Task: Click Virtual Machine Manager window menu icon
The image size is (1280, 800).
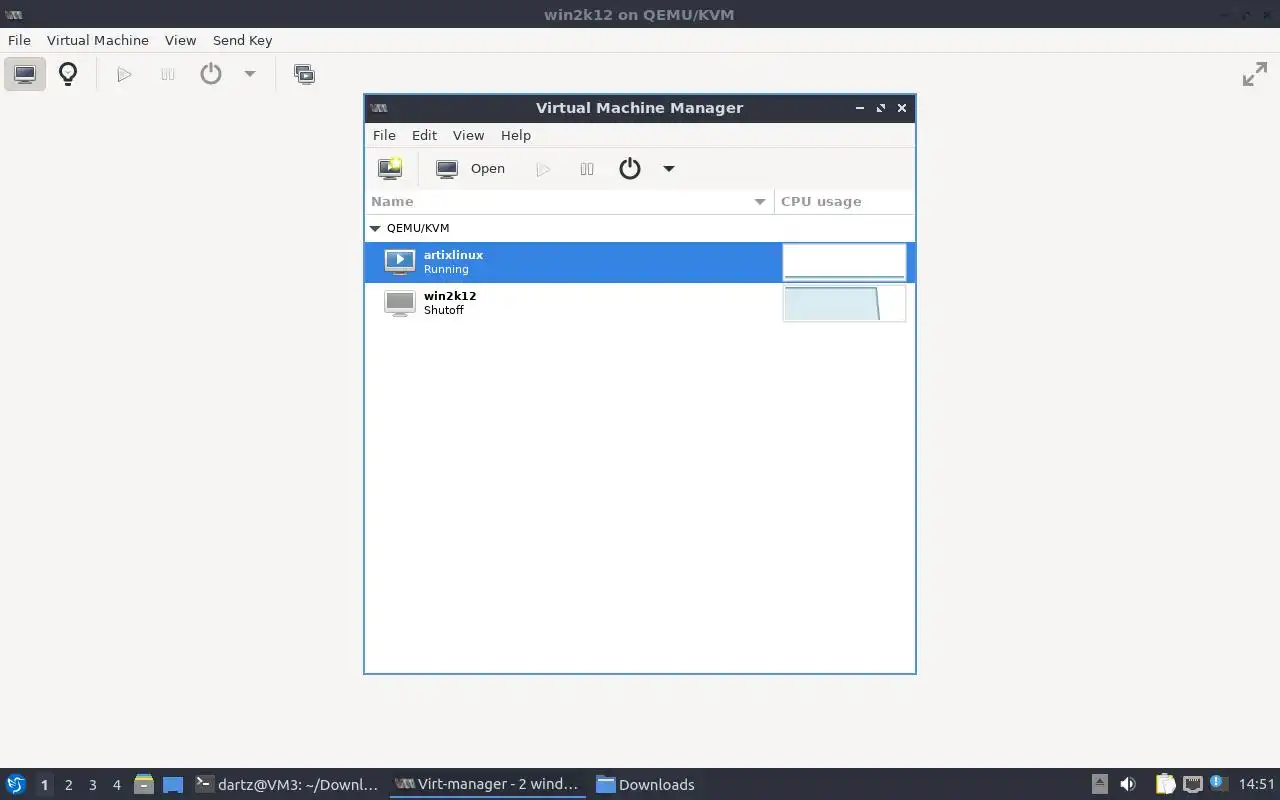Action: point(379,108)
